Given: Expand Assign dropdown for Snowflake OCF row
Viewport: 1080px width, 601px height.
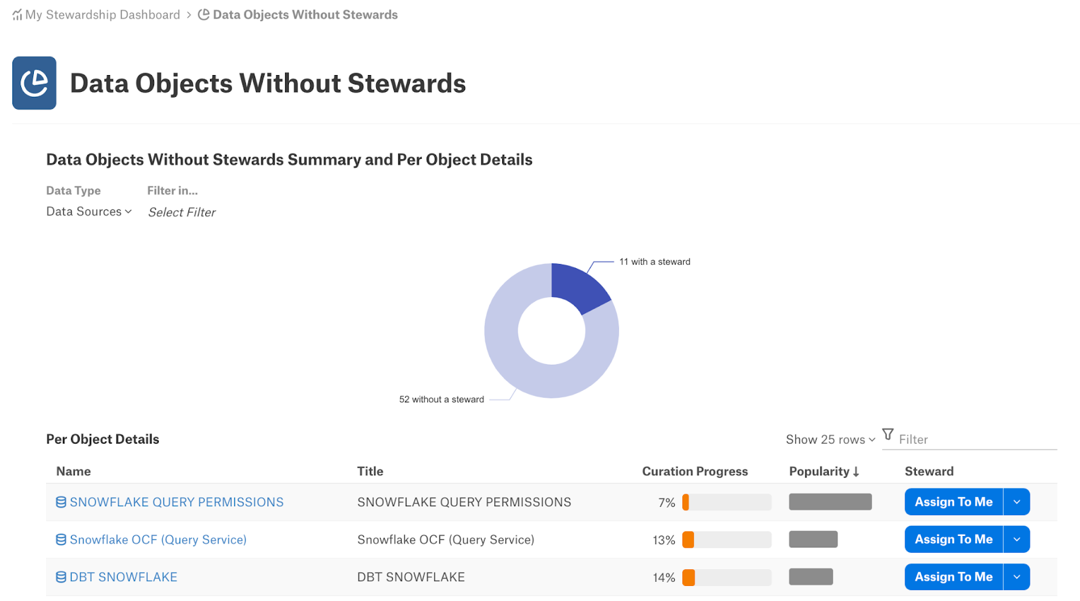Looking at the screenshot, I should pyautogui.click(x=1017, y=539).
